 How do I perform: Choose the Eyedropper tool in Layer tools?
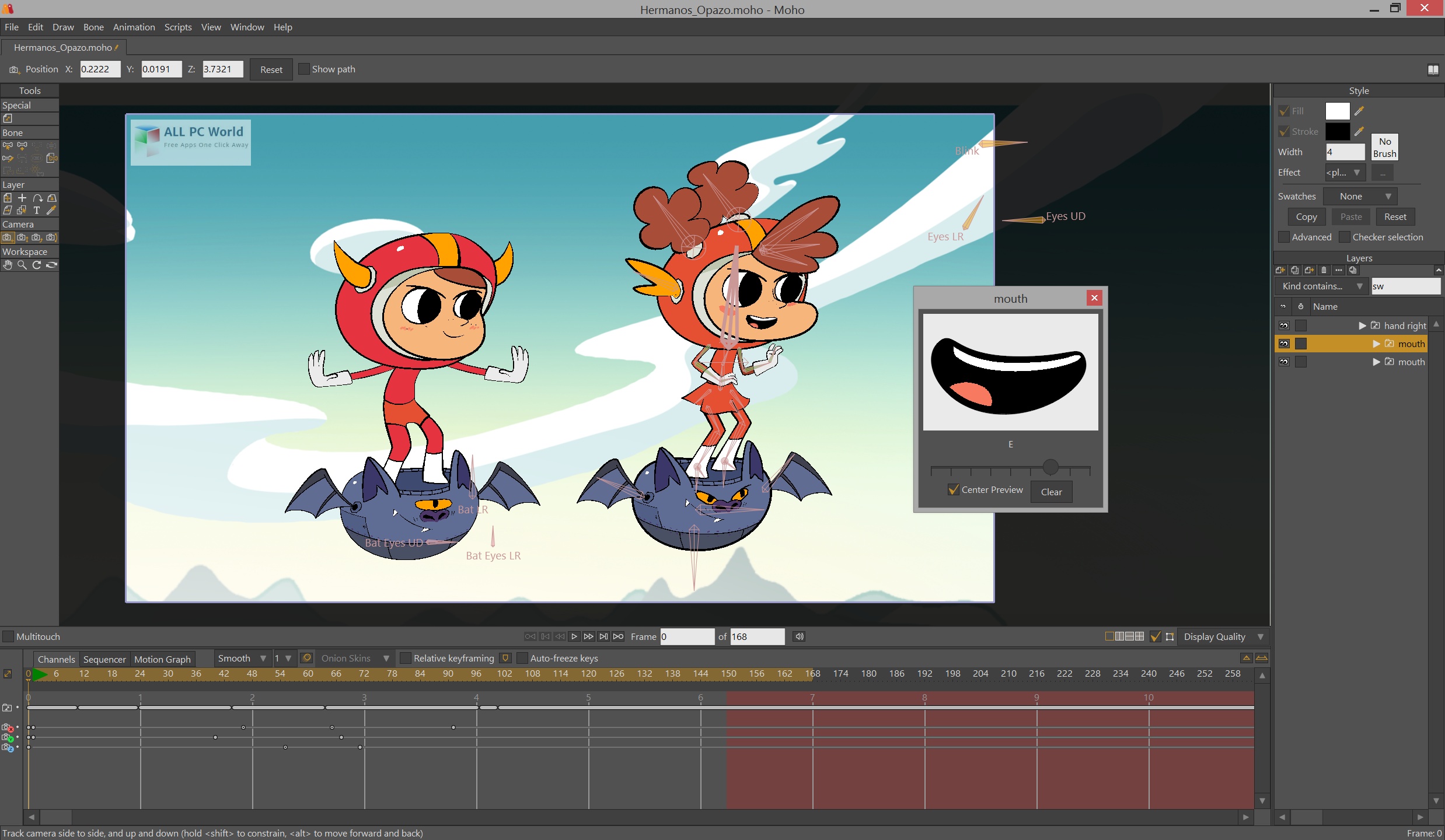coord(51,210)
